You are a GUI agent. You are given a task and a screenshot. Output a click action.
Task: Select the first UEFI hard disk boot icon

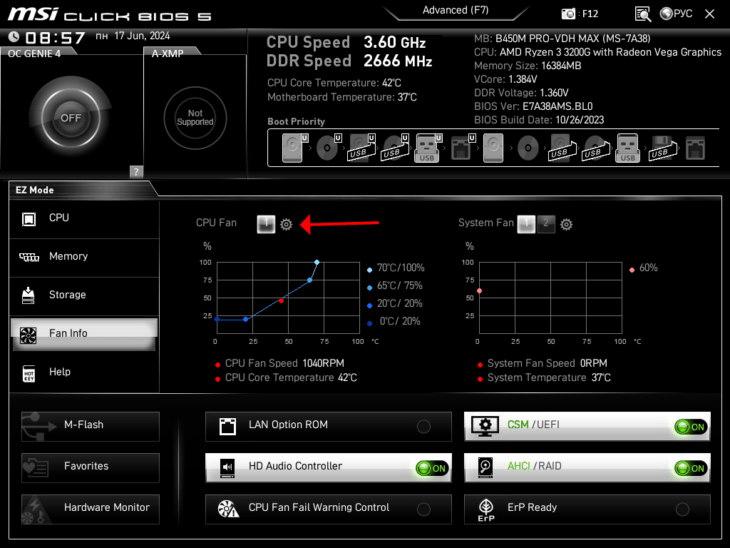[x=294, y=148]
